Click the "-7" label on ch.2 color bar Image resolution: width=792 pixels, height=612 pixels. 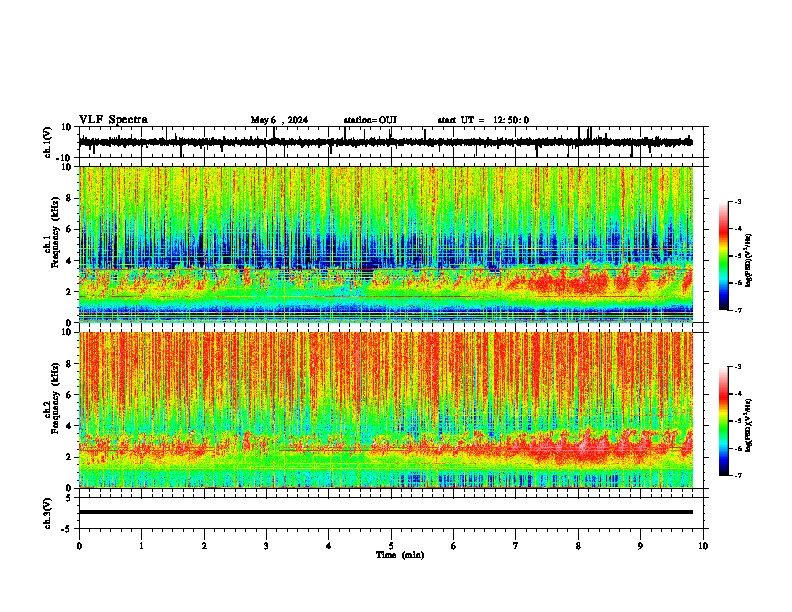coord(737,475)
